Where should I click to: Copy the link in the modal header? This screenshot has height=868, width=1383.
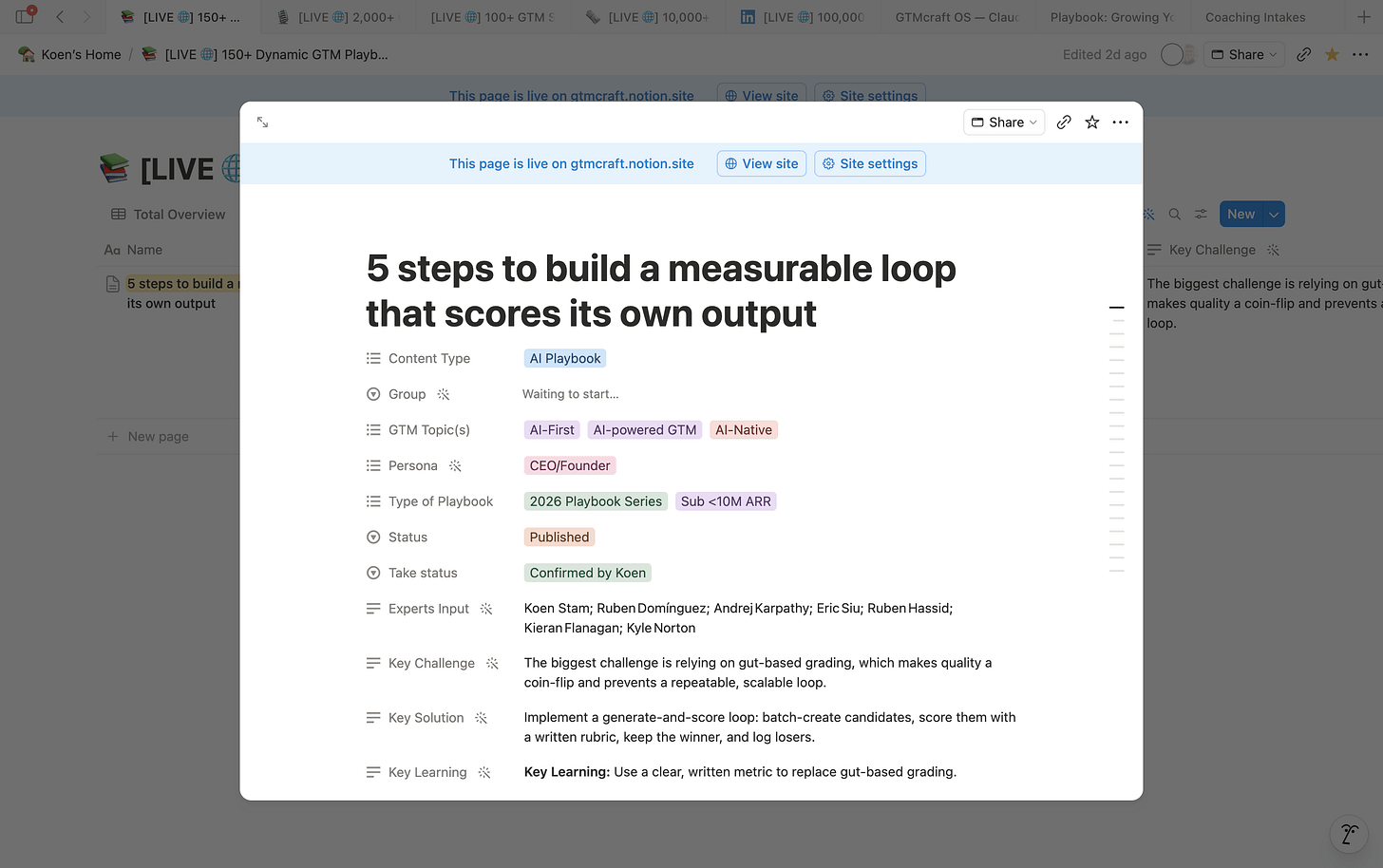click(x=1064, y=123)
